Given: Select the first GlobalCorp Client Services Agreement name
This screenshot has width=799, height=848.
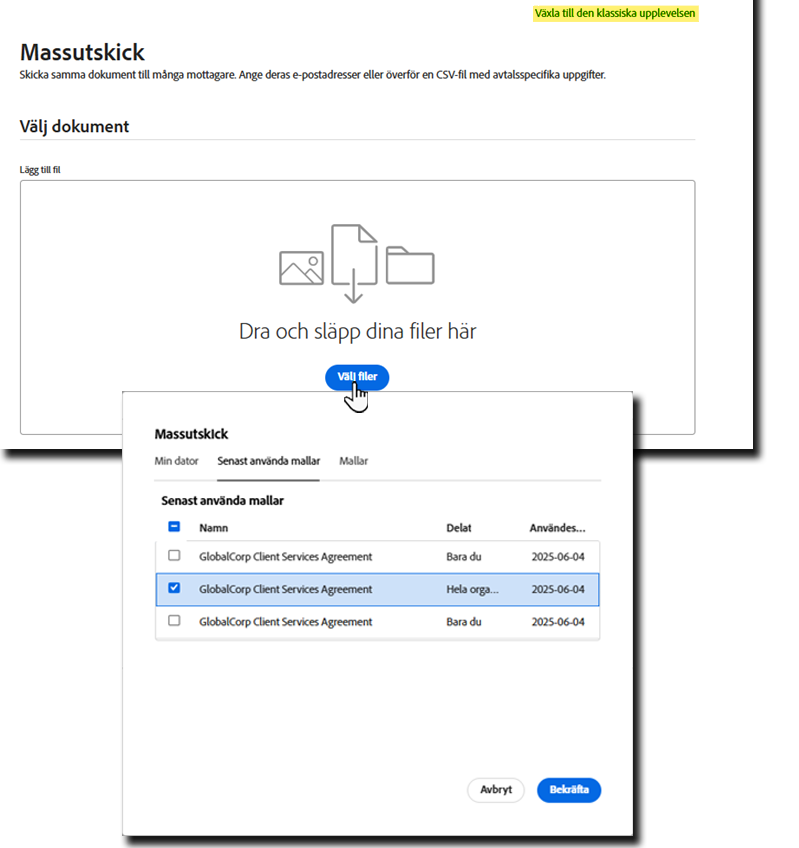Looking at the screenshot, I should pos(285,556).
